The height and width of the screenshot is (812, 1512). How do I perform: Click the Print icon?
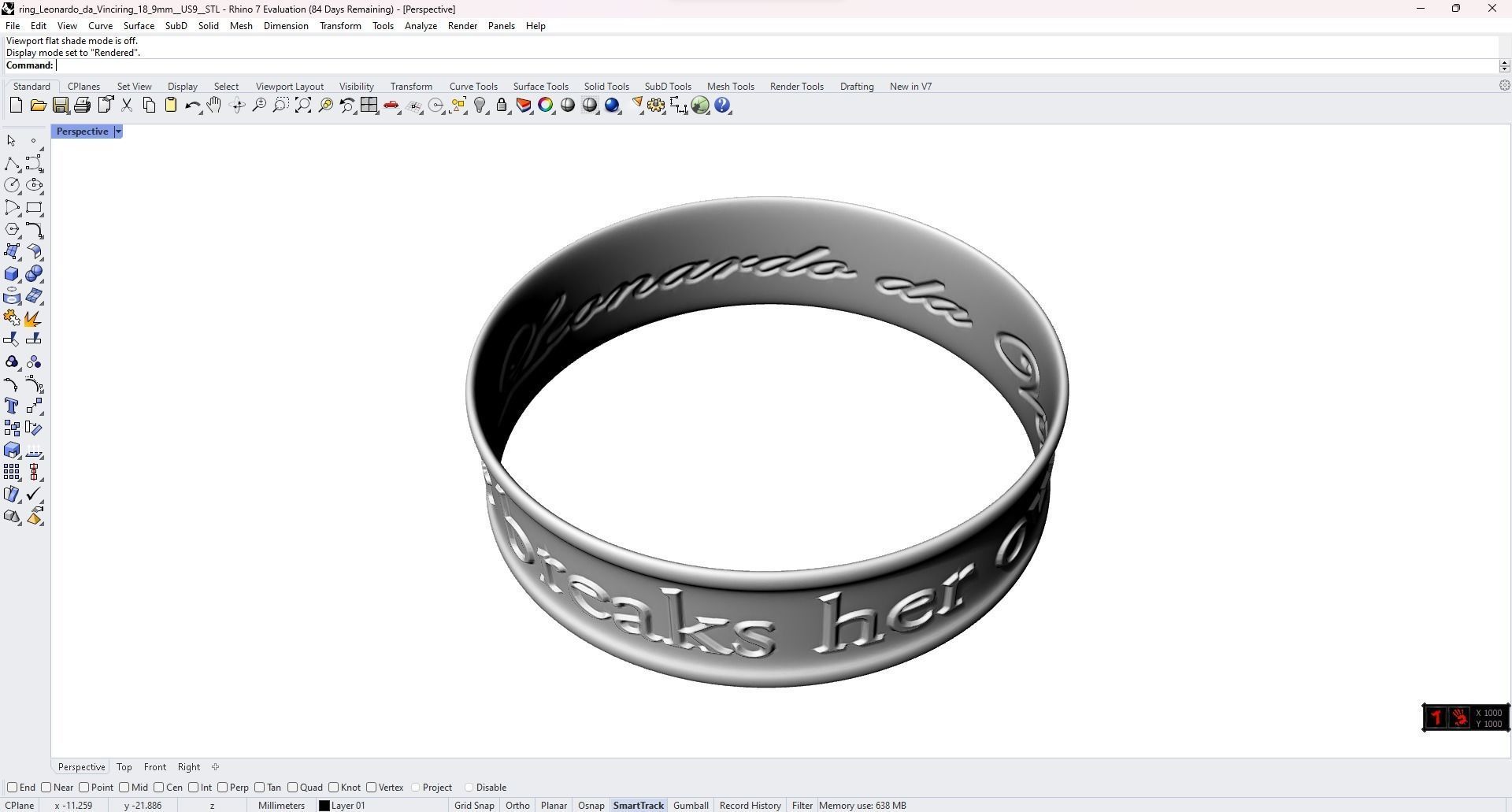82,106
